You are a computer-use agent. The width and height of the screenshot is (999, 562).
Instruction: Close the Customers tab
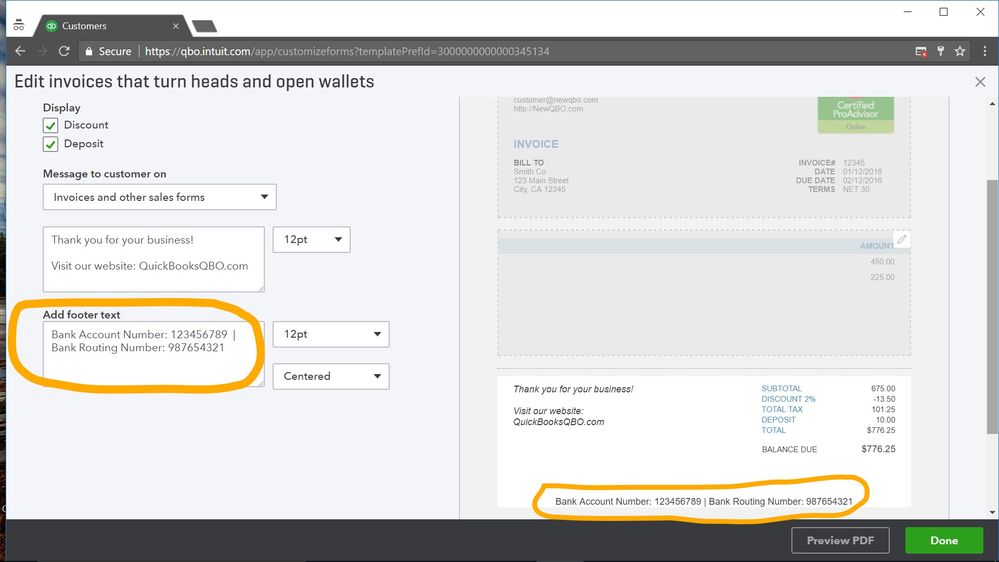pos(176,26)
